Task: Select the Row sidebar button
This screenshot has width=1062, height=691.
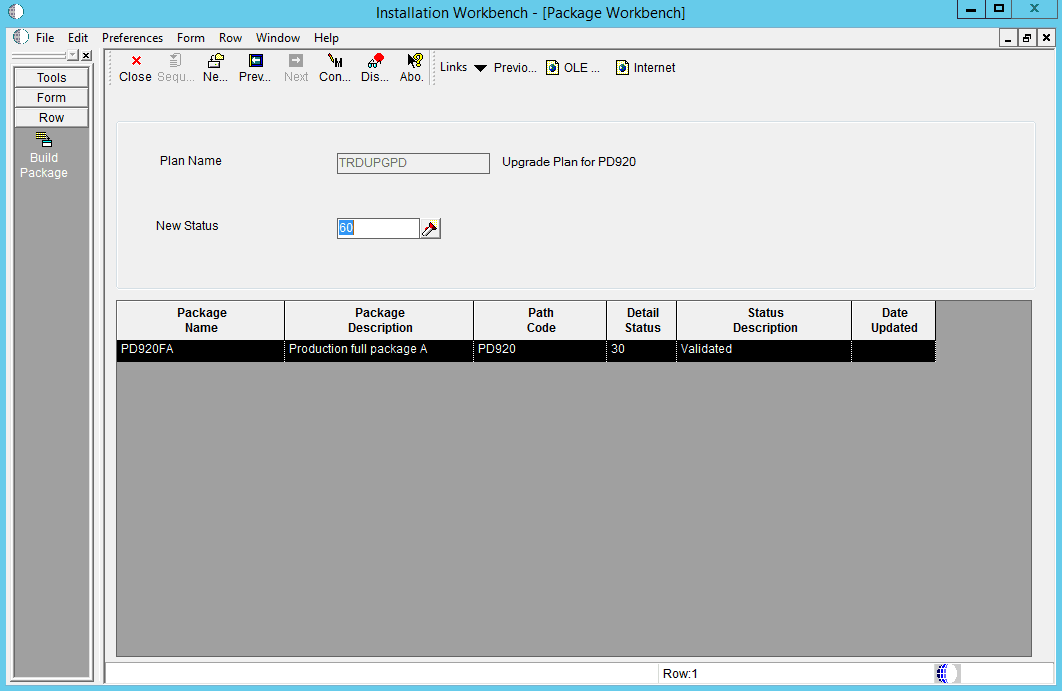Action: coord(51,118)
